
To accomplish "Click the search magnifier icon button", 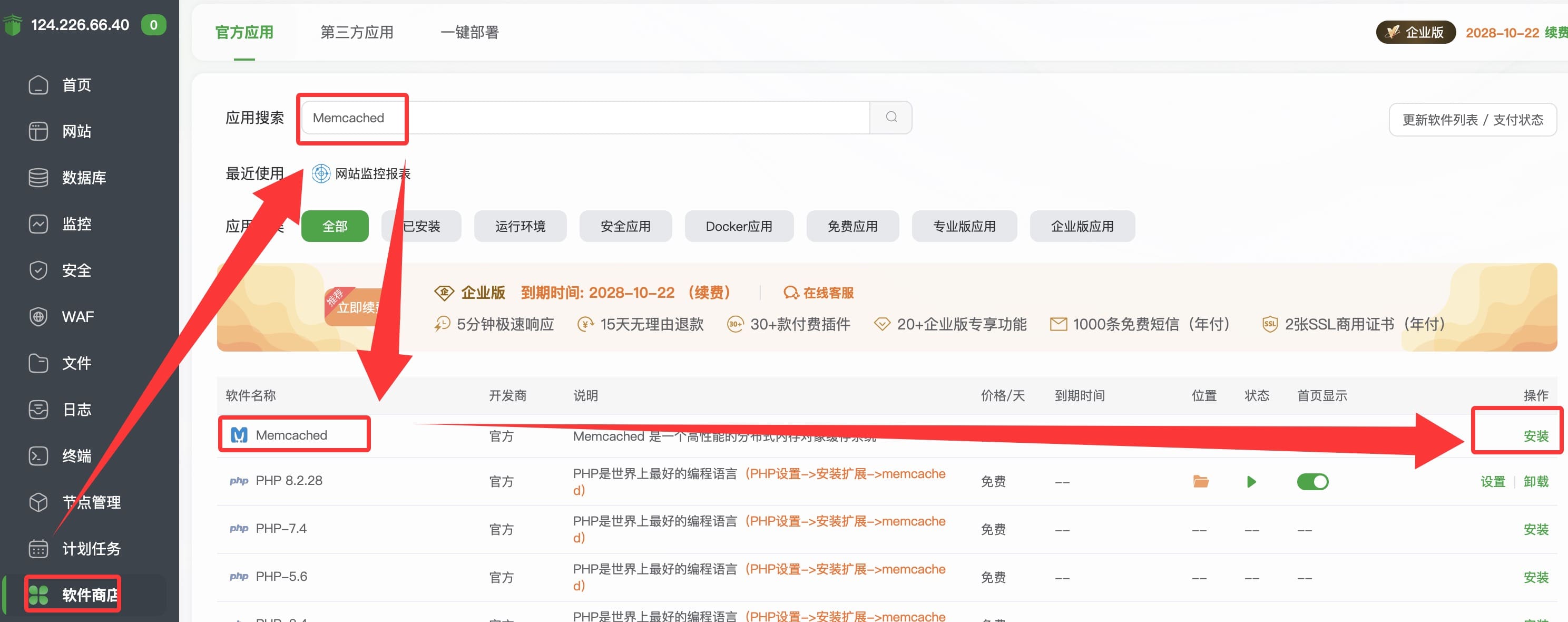I will 890,117.
